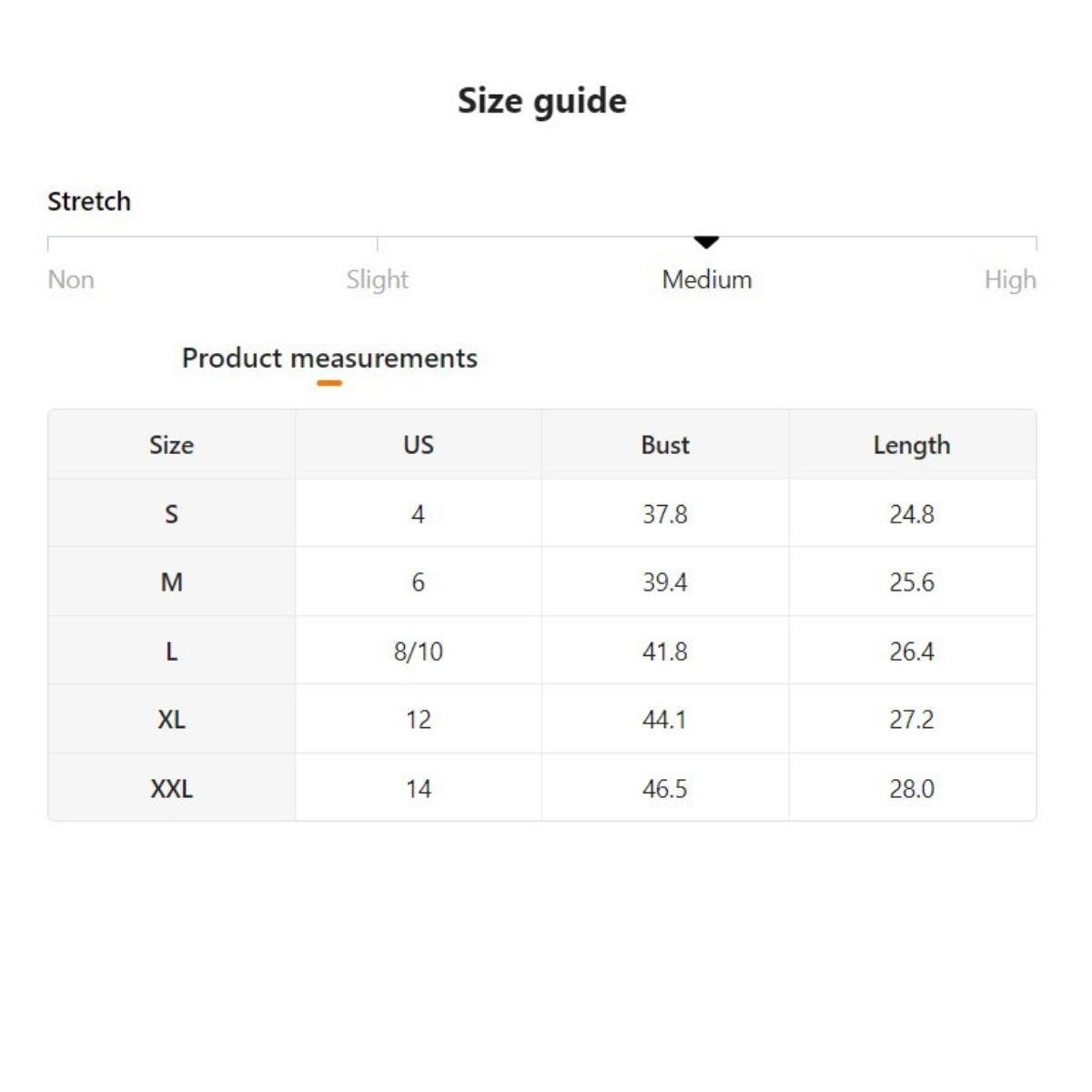Click the US column header

click(x=419, y=445)
